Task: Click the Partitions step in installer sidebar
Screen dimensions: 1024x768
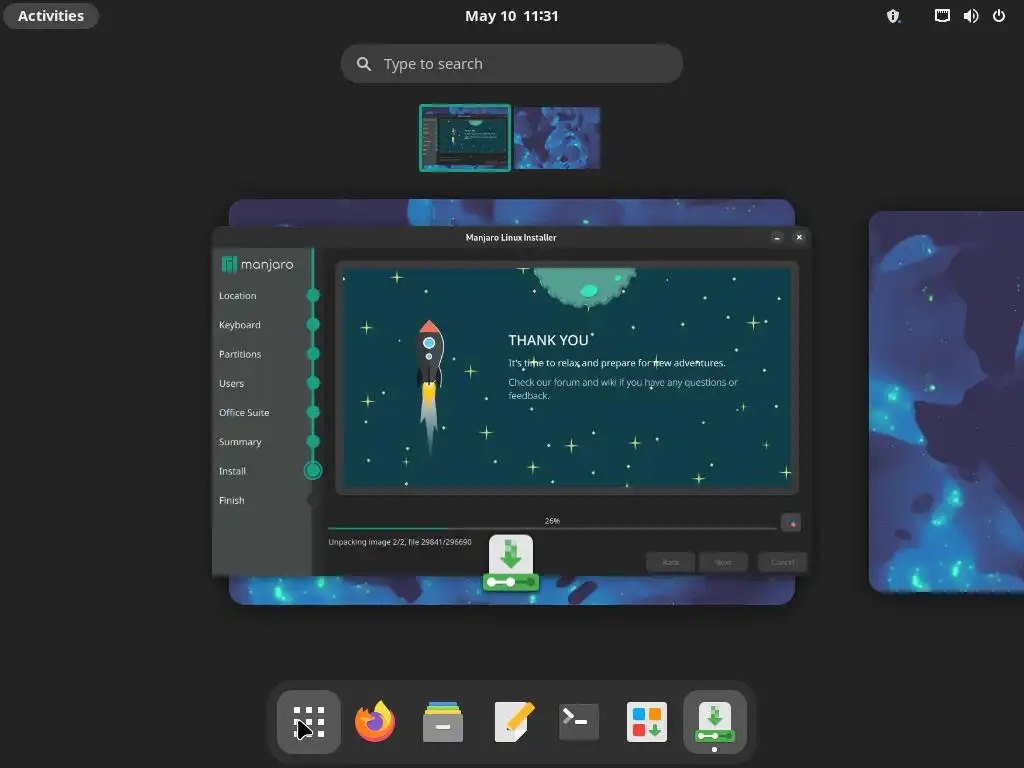Action: coord(240,354)
